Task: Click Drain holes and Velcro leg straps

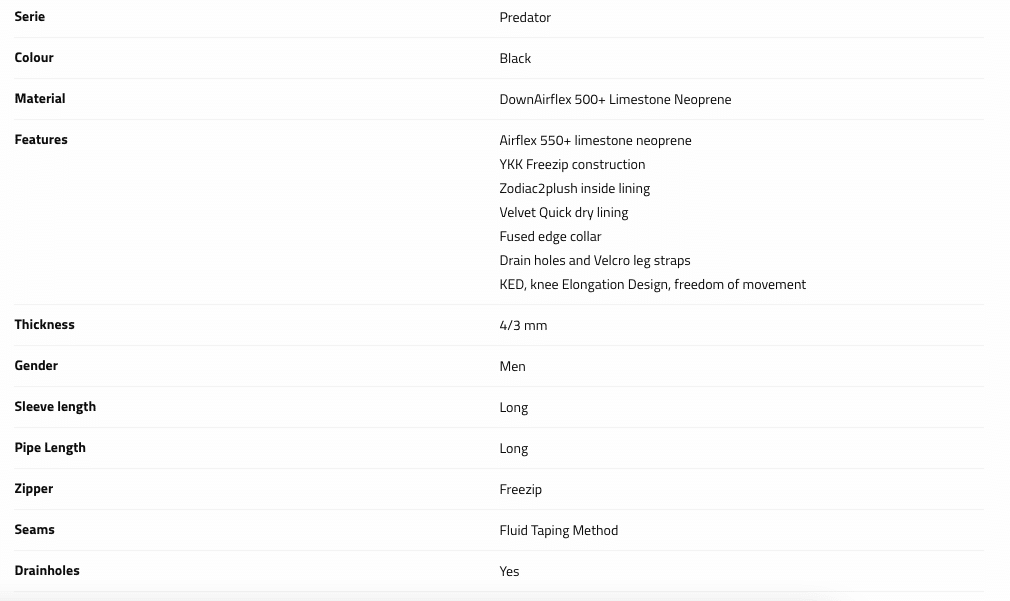Action: click(594, 260)
